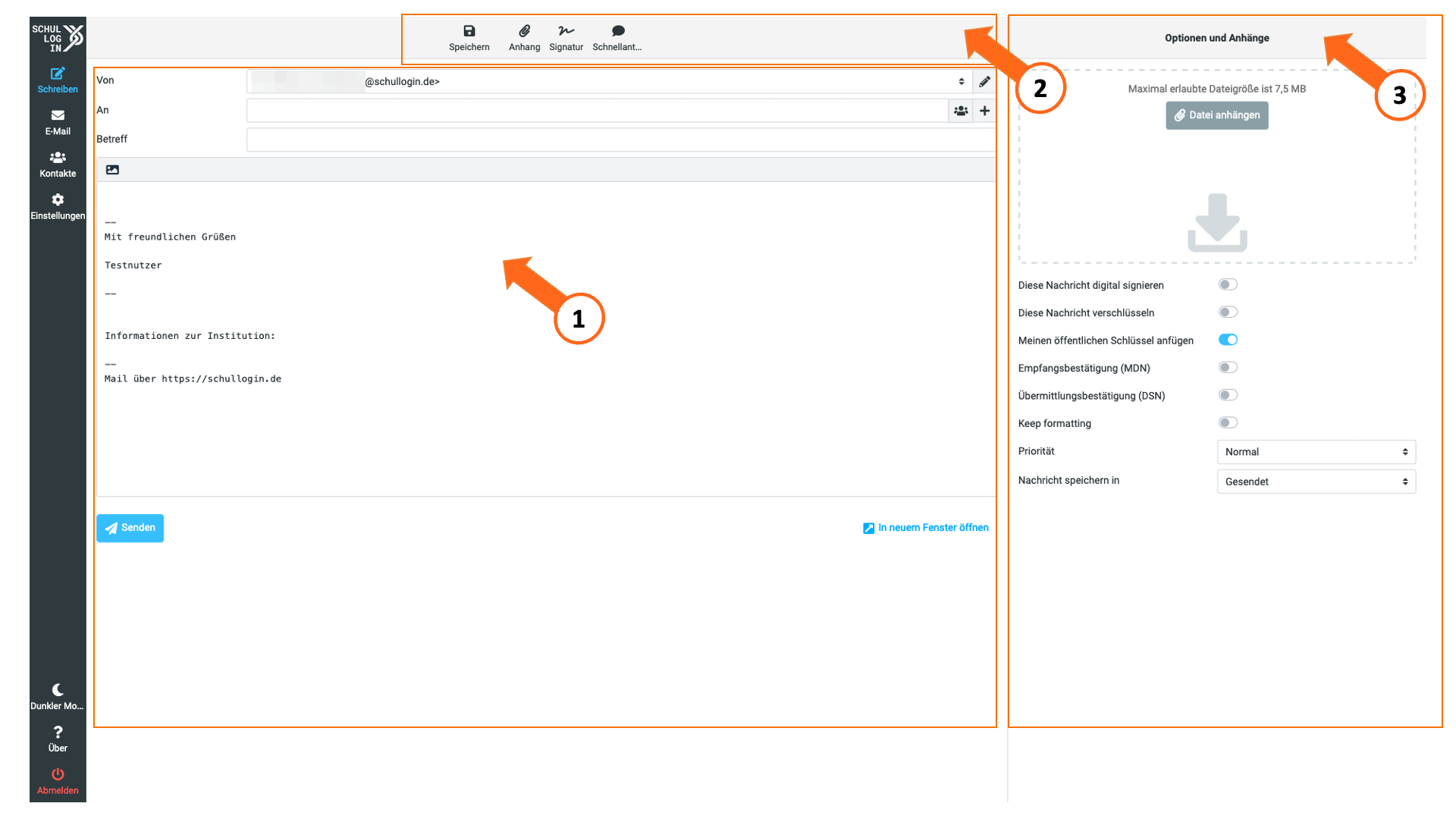Click the message body text area
This screenshot has width=1456, height=819.
(x=546, y=339)
